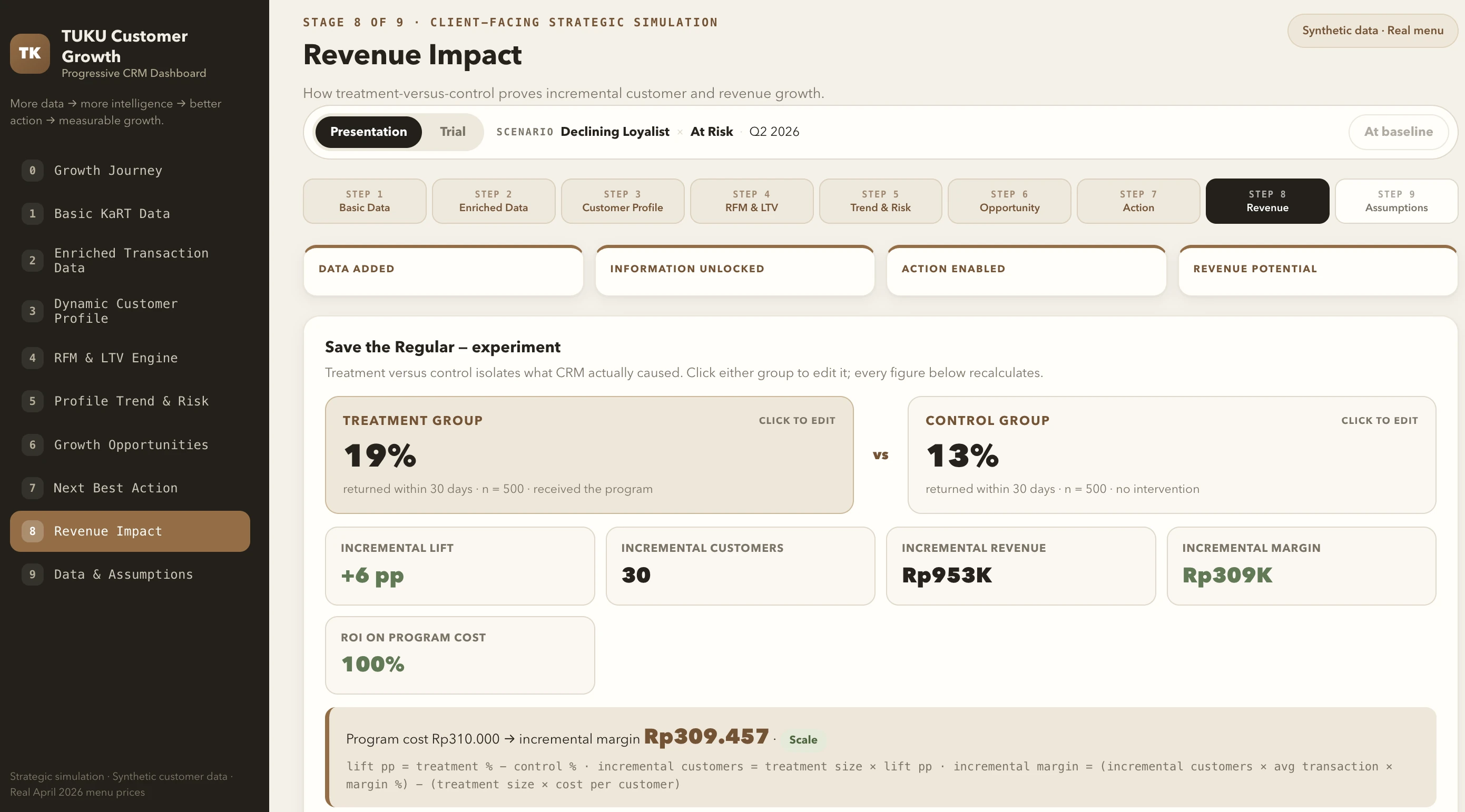Click the Rp309.457 incremental margin value
Image resolution: width=1465 pixels, height=812 pixels.
[706, 737]
